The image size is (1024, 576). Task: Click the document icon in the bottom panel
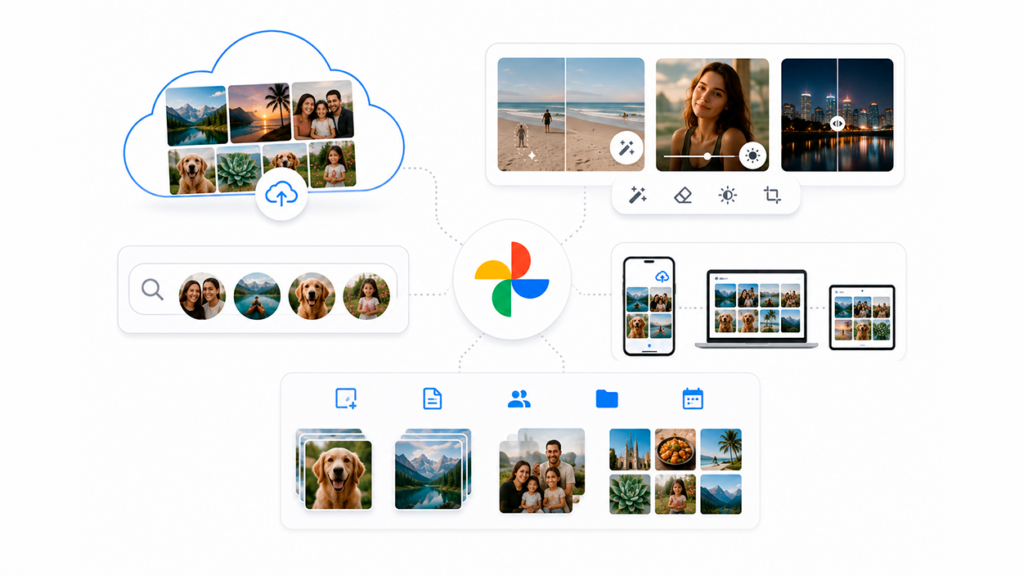tap(432, 398)
